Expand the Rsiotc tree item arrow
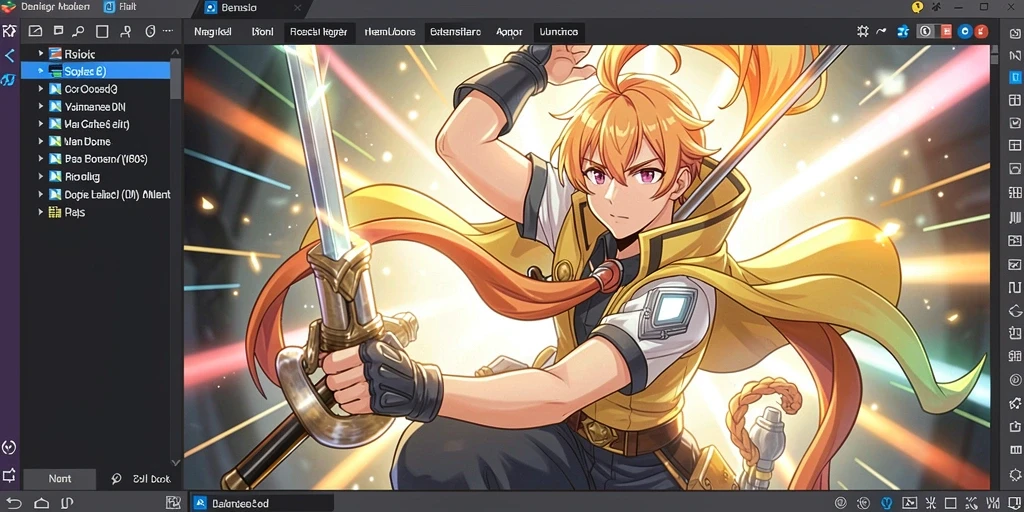This screenshot has height=512, width=1024. click(x=40, y=54)
